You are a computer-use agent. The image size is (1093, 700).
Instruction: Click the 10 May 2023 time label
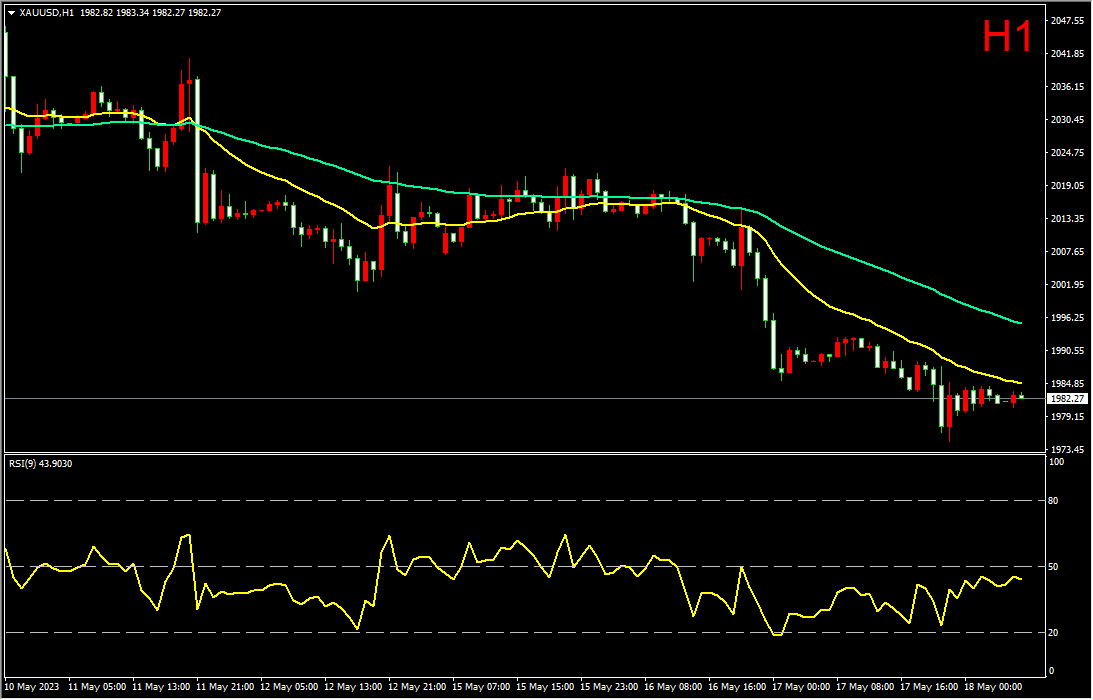[x=33, y=688]
